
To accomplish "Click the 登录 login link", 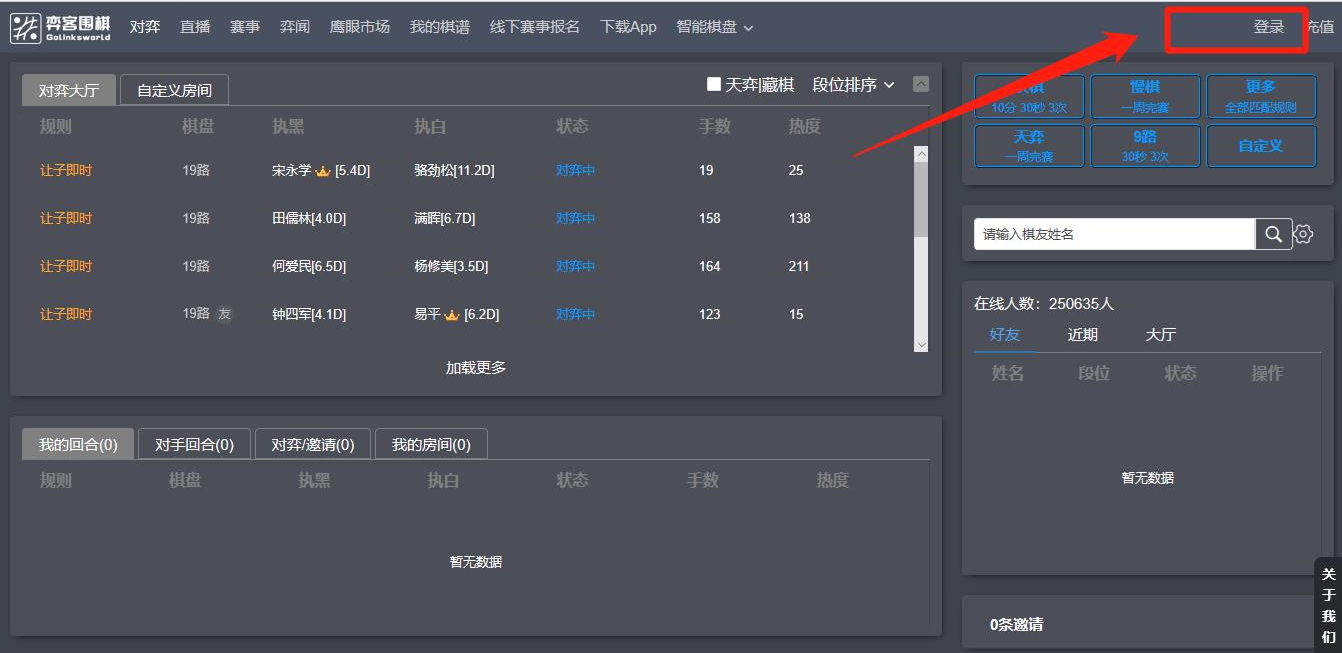I will click(x=1268, y=27).
